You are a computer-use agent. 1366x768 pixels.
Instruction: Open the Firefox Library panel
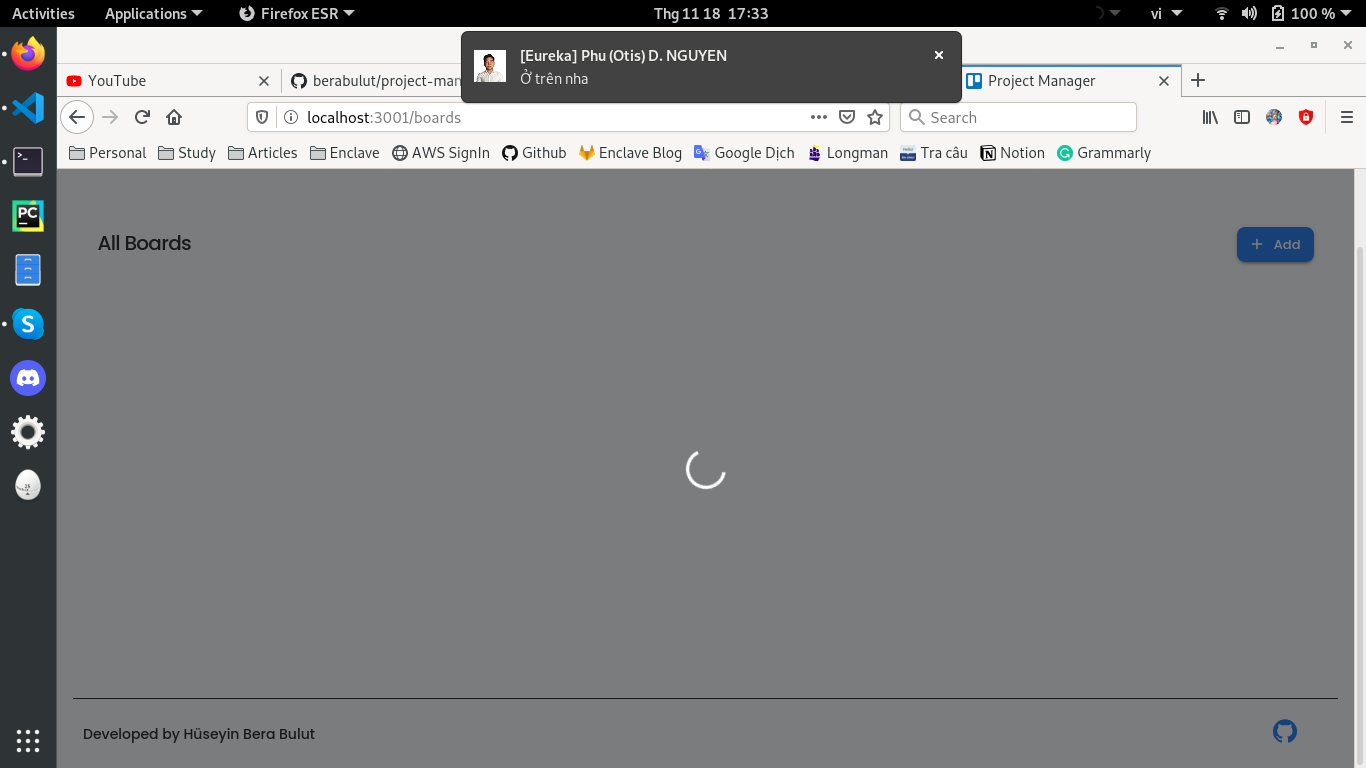pyautogui.click(x=1209, y=117)
